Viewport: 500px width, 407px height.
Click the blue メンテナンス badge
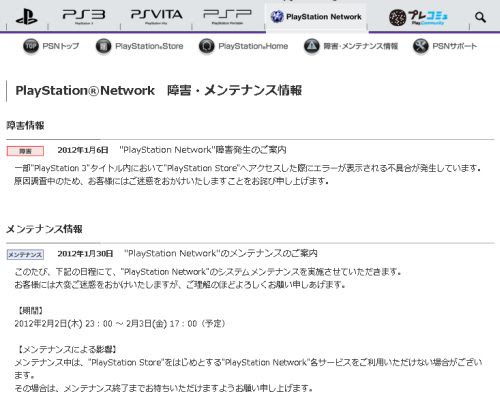click(25, 255)
